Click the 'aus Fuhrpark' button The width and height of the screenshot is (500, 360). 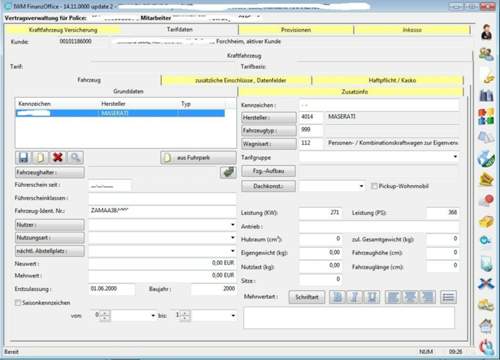coord(198,158)
